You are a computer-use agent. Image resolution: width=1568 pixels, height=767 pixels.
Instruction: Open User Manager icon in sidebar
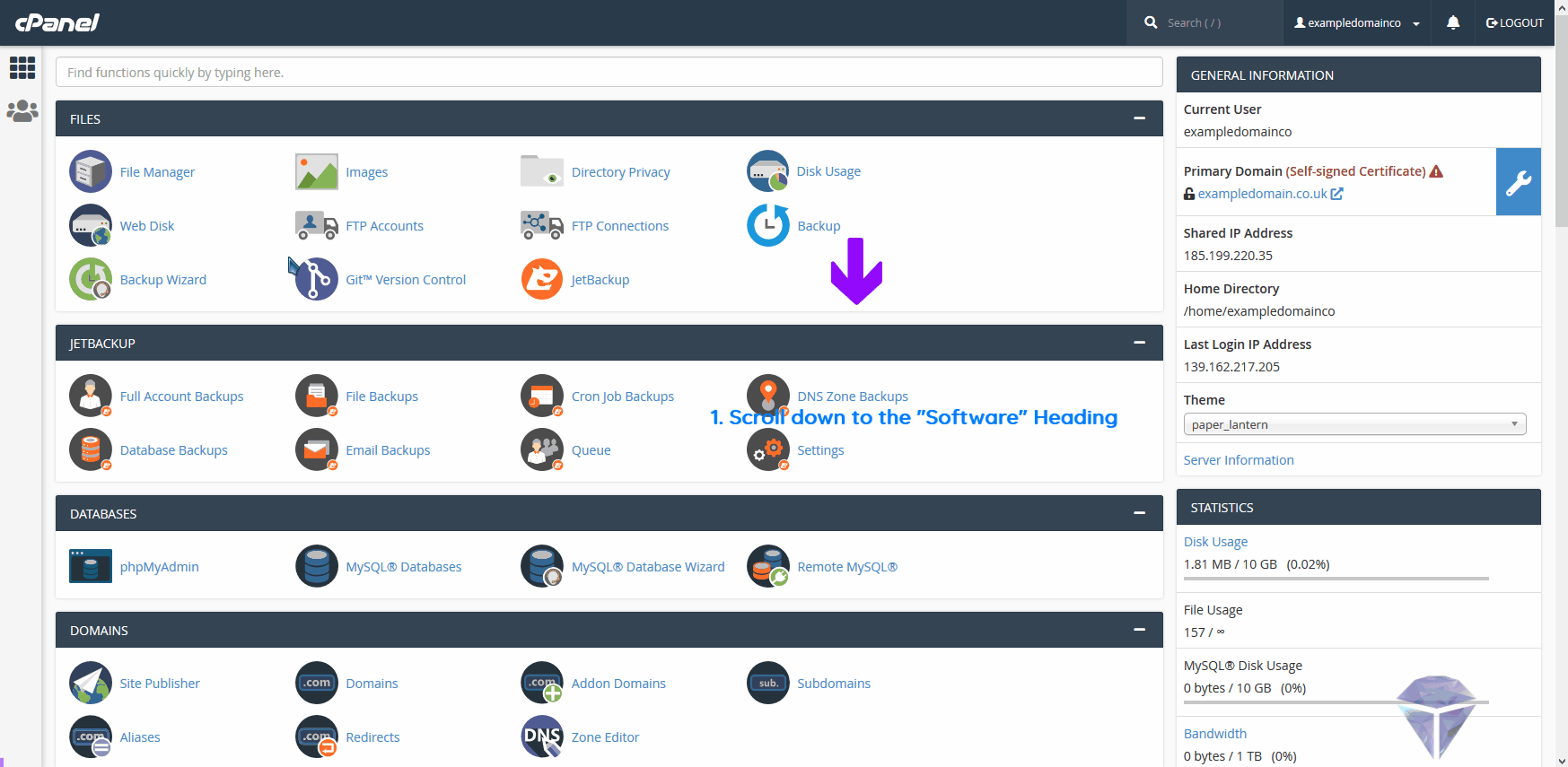(22, 111)
